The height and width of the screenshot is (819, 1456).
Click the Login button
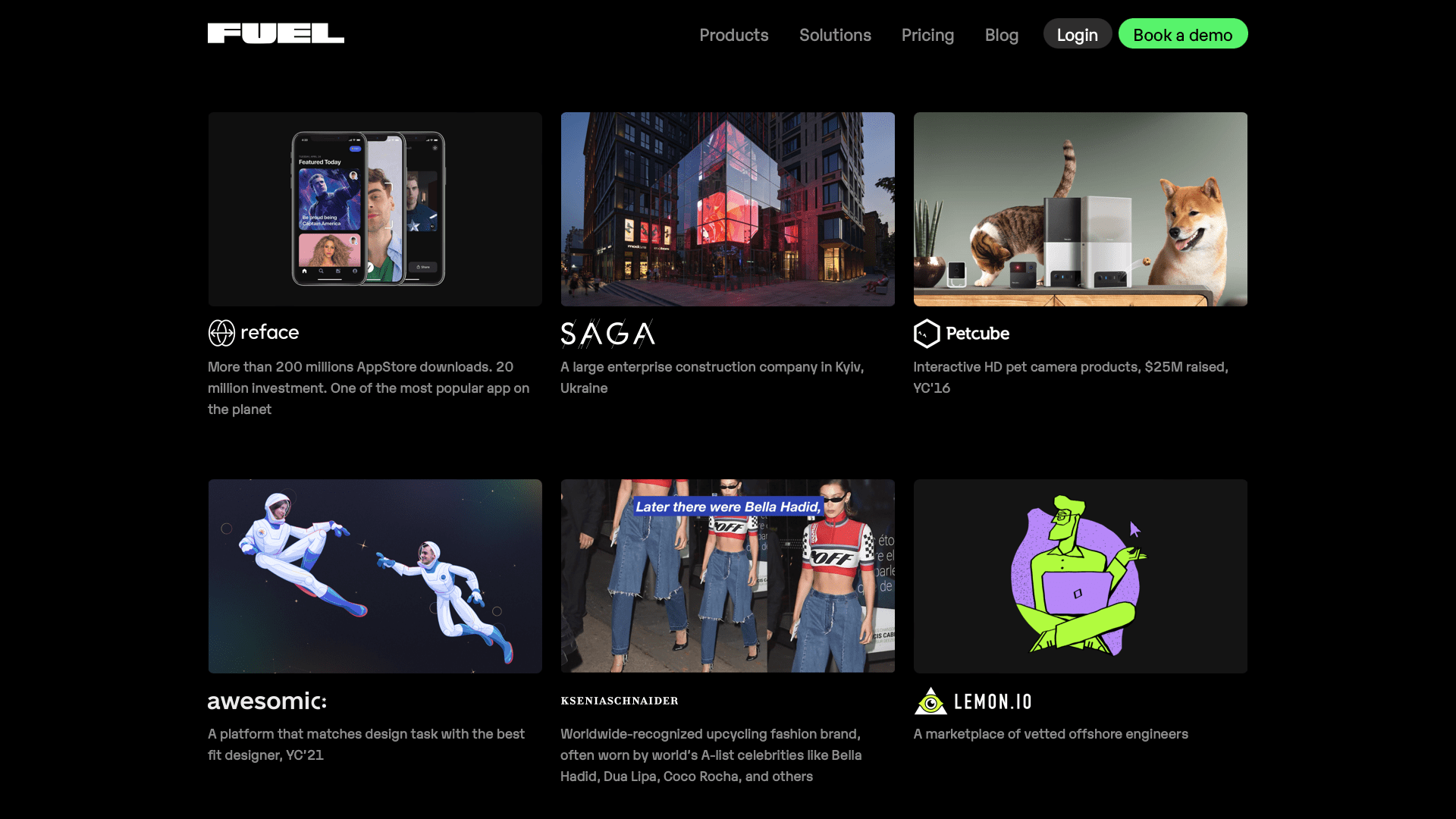click(x=1077, y=34)
